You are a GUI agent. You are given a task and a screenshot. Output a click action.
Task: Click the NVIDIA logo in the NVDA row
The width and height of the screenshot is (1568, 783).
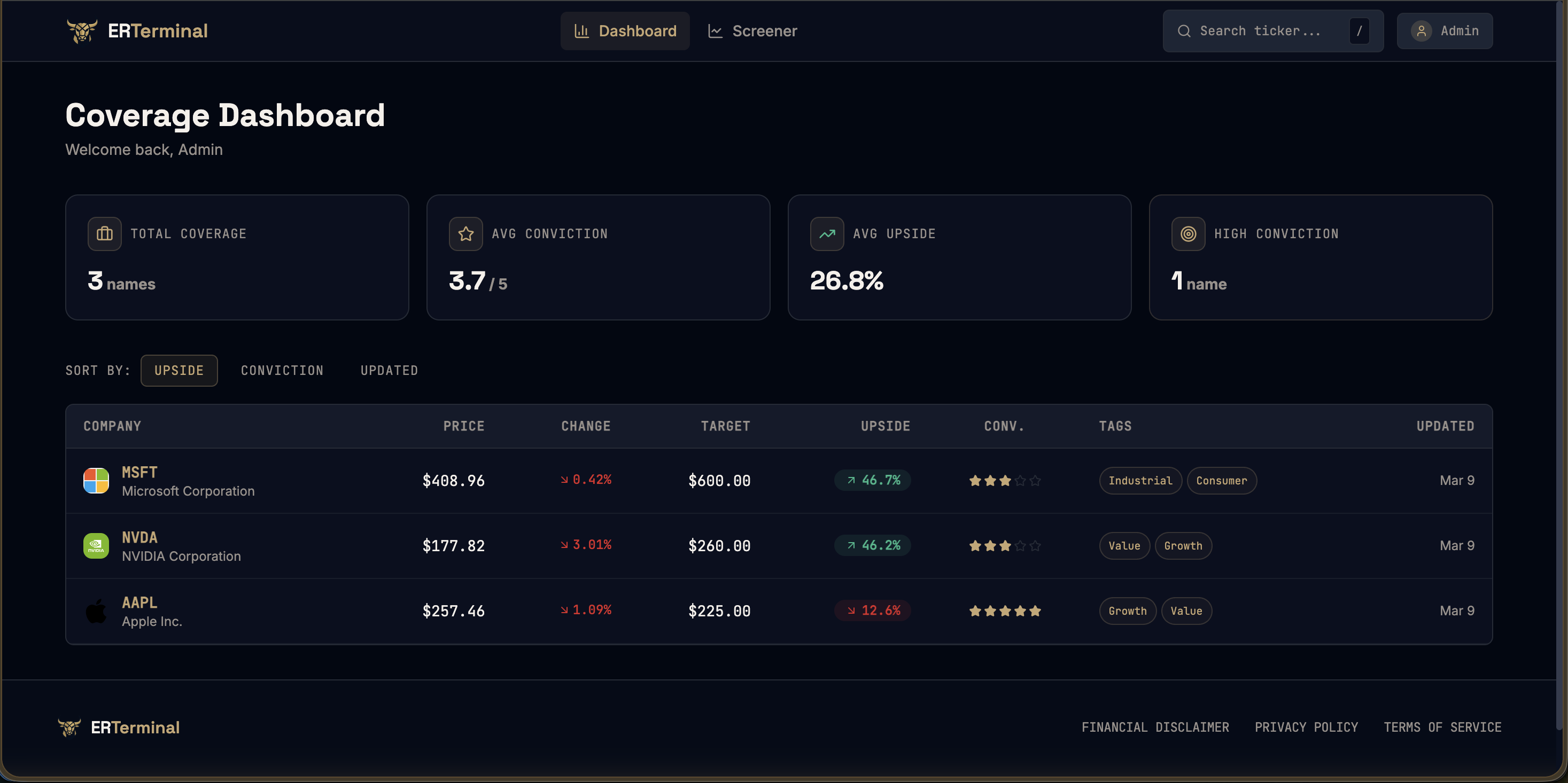coord(96,546)
